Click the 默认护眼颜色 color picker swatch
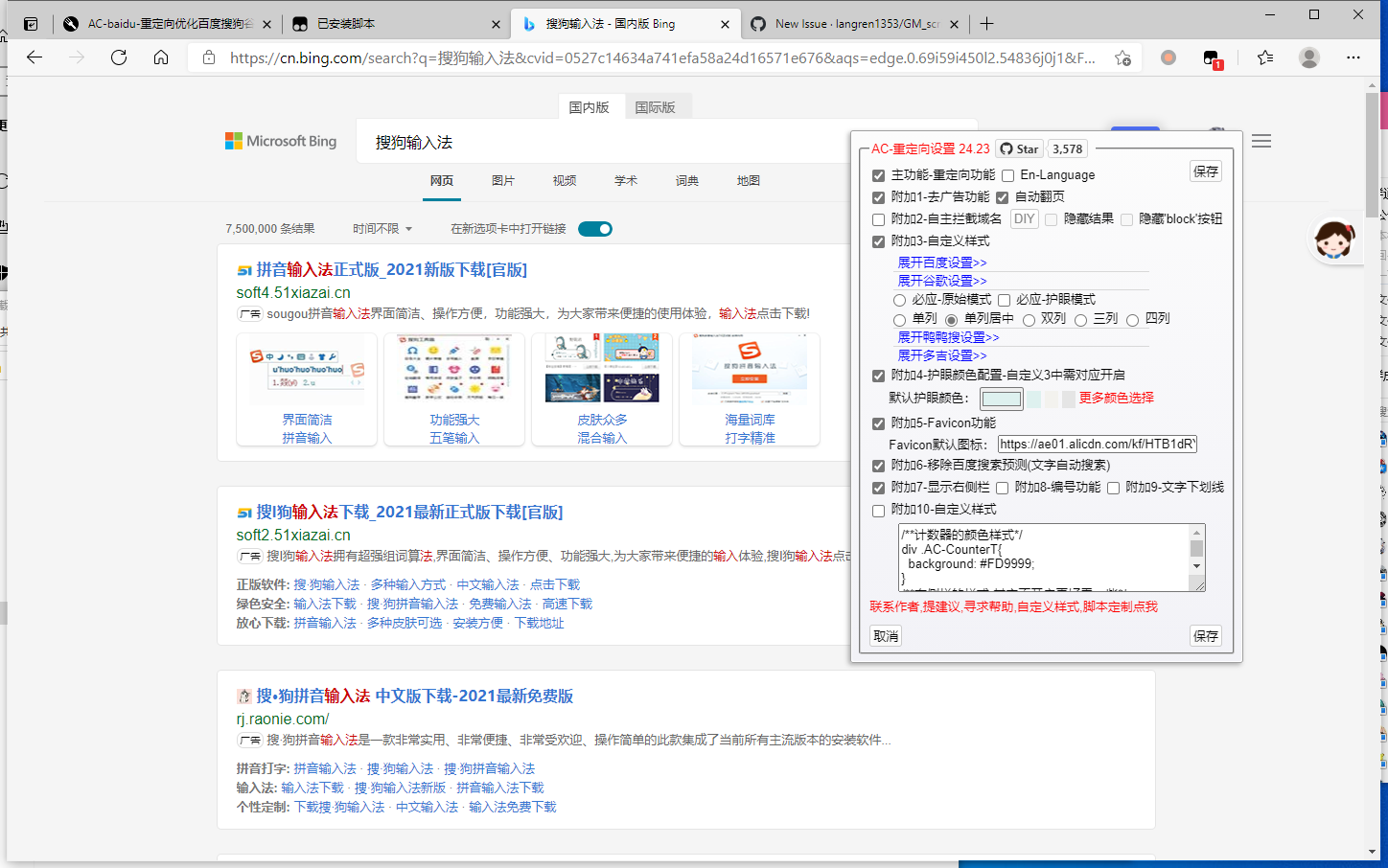1388x868 pixels. coord(1002,399)
